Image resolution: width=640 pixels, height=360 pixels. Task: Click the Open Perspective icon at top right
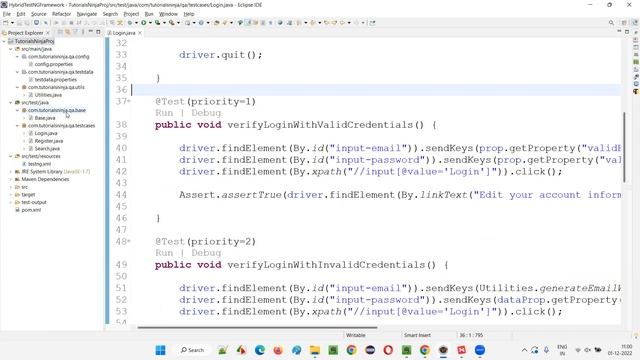point(624,23)
